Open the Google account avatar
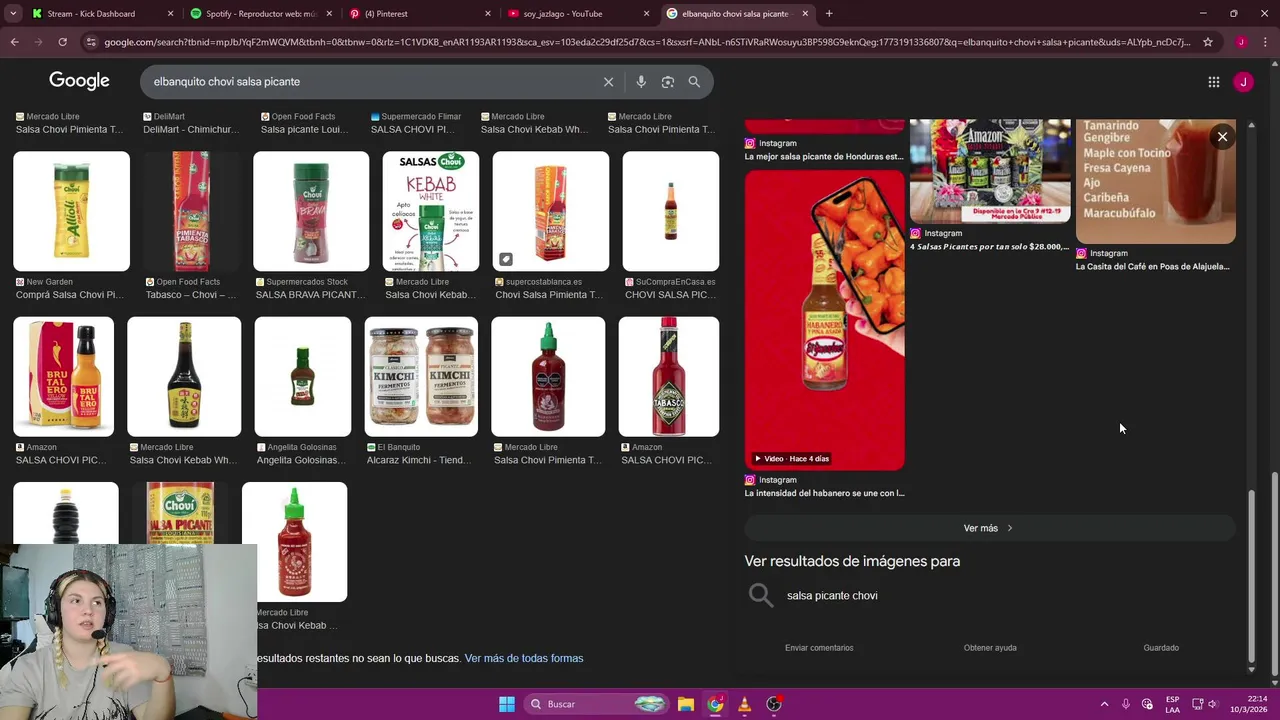Screen dimensions: 1280x720 [x=1243, y=82]
